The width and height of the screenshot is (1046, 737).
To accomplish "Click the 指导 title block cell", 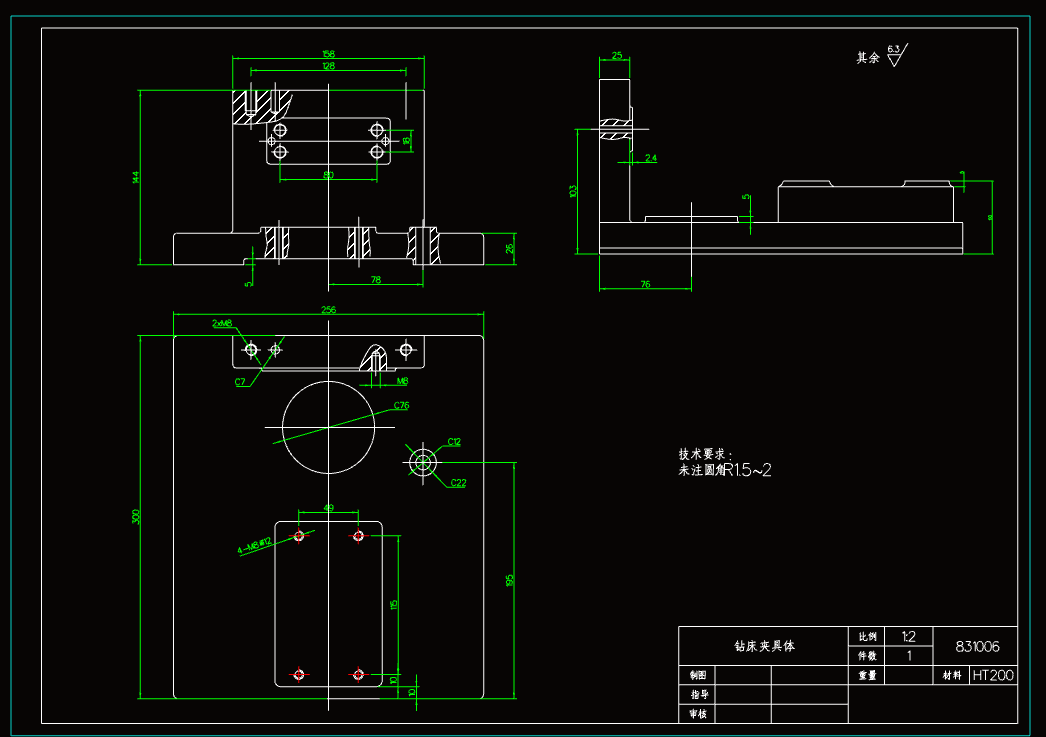I will pyautogui.click(x=697, y=694).
